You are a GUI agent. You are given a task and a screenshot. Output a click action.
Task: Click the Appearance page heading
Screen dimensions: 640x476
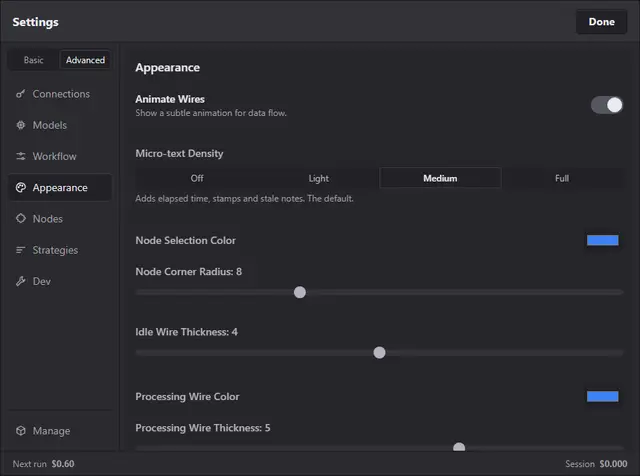[x=168, y=67]
